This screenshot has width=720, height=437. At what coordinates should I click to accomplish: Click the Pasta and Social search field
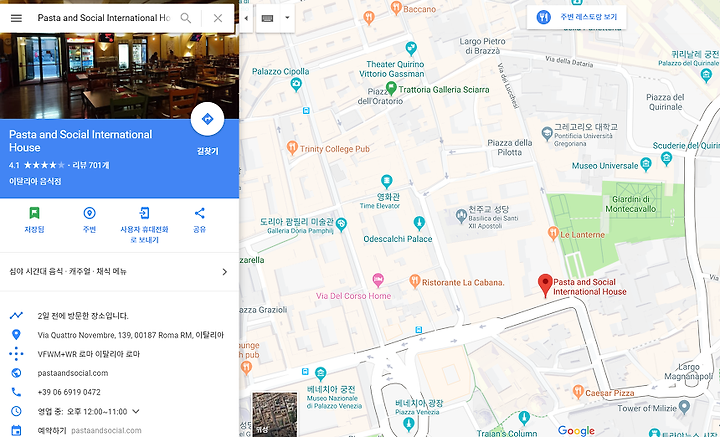104,18
